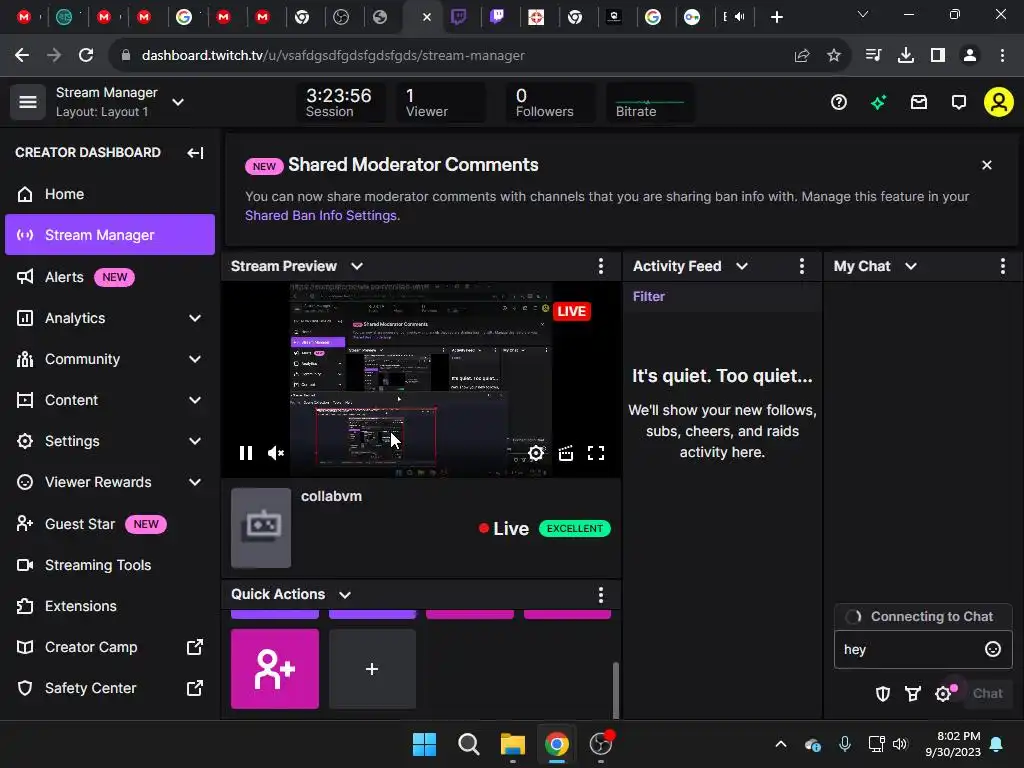Open the yellow user avatar menu
This screenshot has width=1024, height=768.
tap(999, 102)
